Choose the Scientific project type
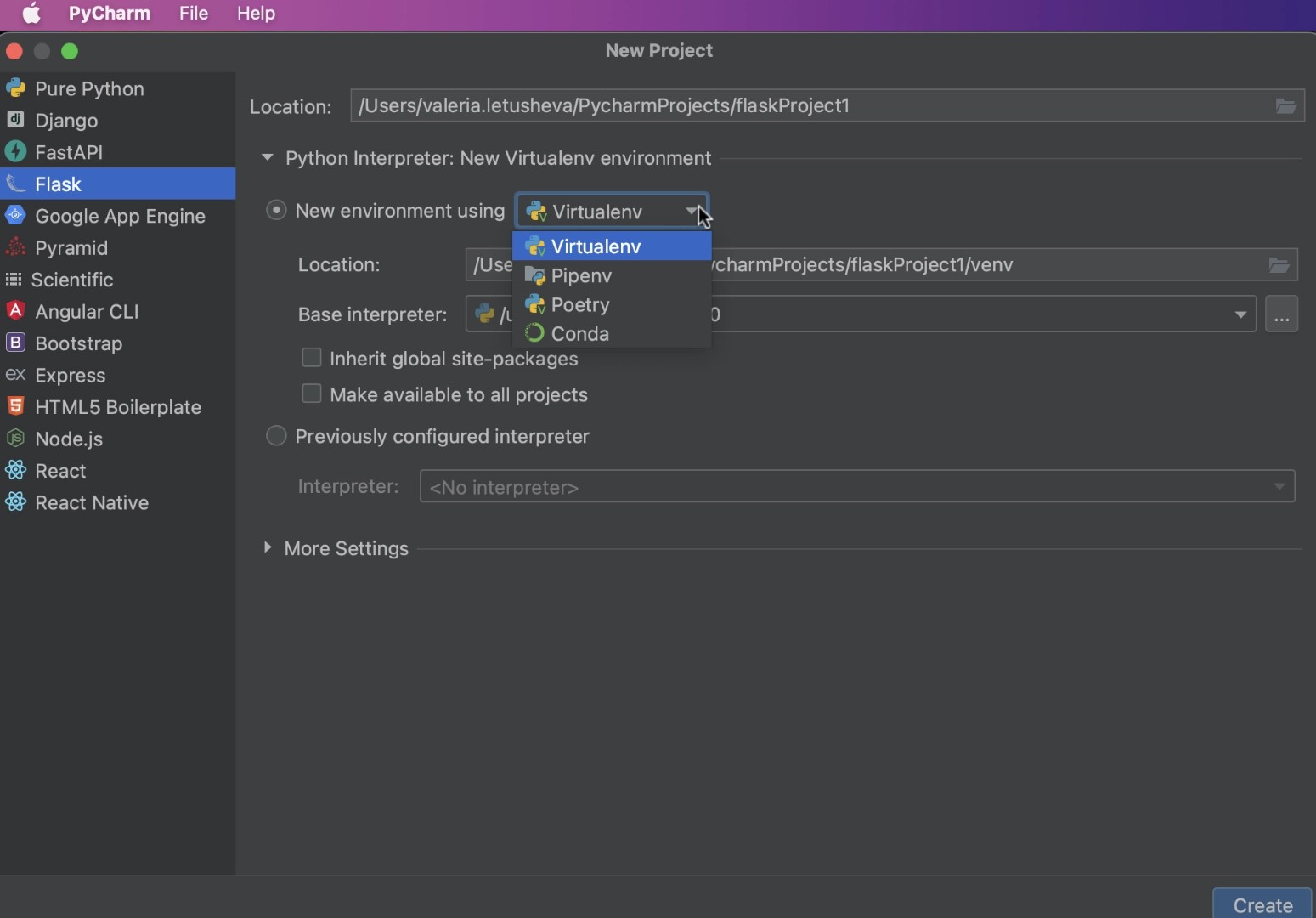Image resolution: width=1316 pixels, height=918 pixels. coord(72,280)
